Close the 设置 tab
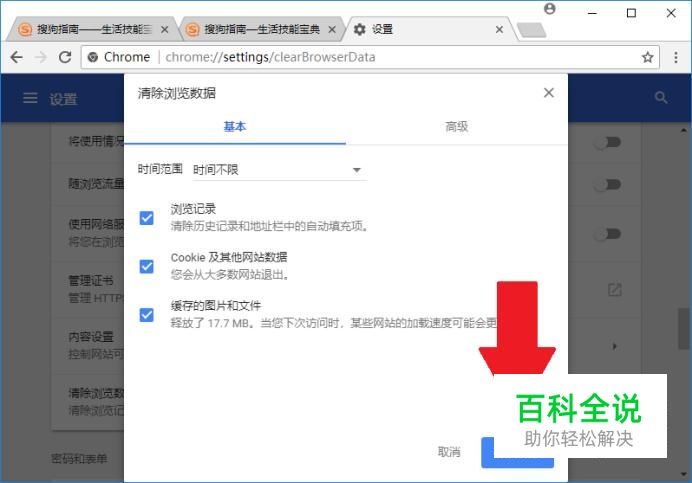692x483 pixels. coord(499,30)
